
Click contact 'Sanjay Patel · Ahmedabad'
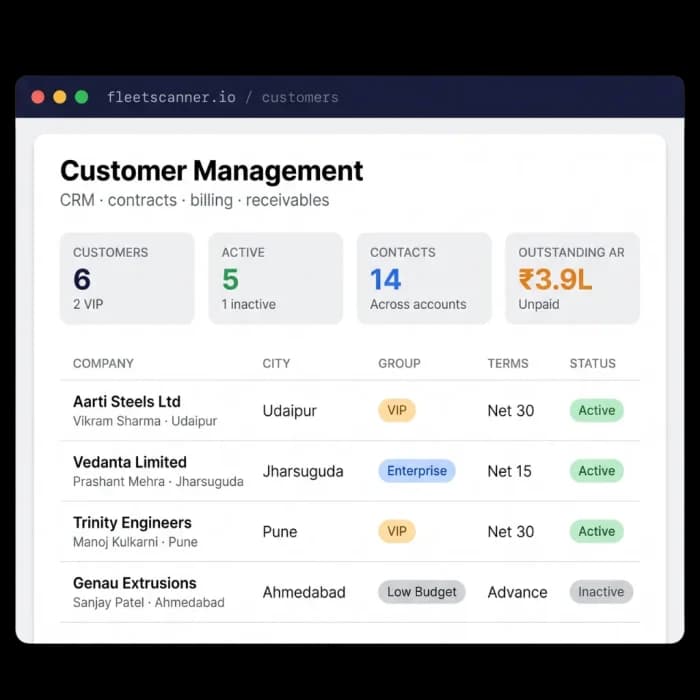149,603
